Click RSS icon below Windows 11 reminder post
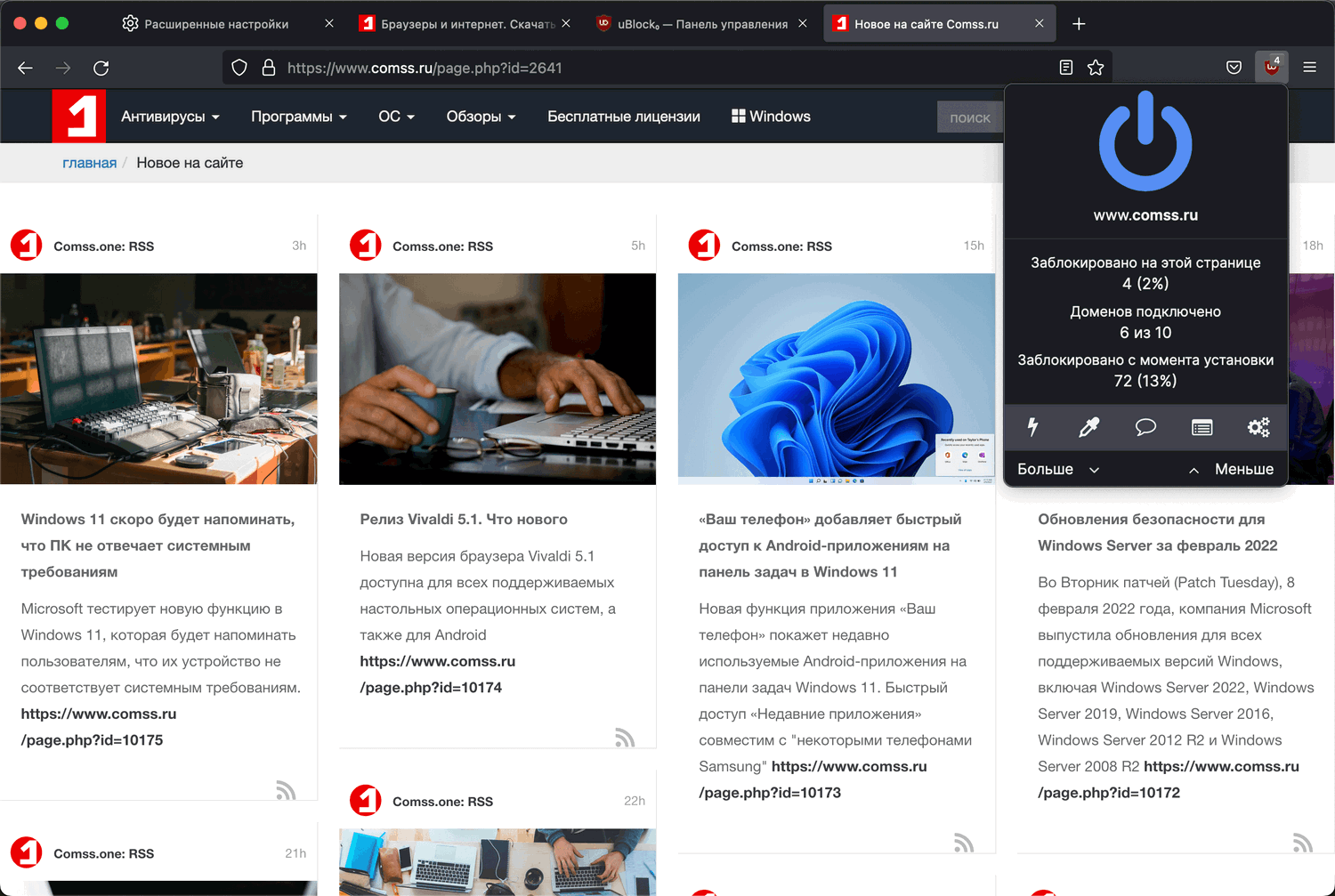Image resolution: width=1335 pixels, height=896 pixels. coord(286,790)
